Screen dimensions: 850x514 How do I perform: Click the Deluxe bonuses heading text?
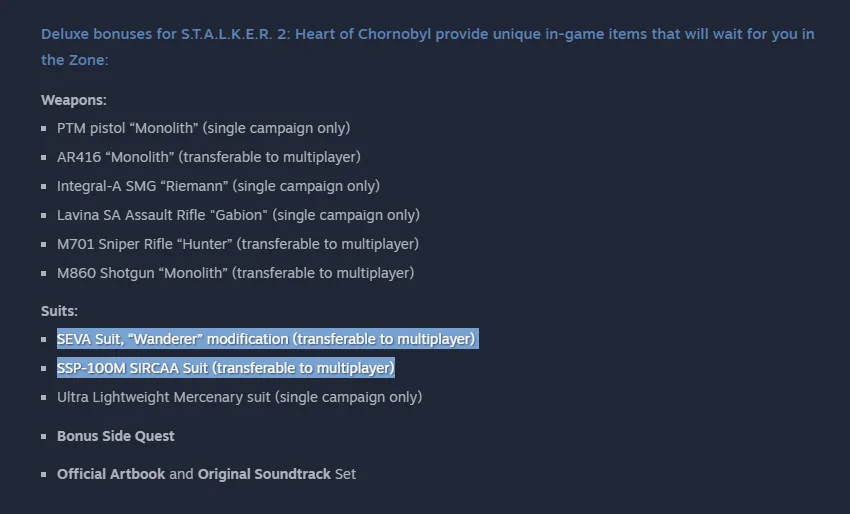pos(428,47)
